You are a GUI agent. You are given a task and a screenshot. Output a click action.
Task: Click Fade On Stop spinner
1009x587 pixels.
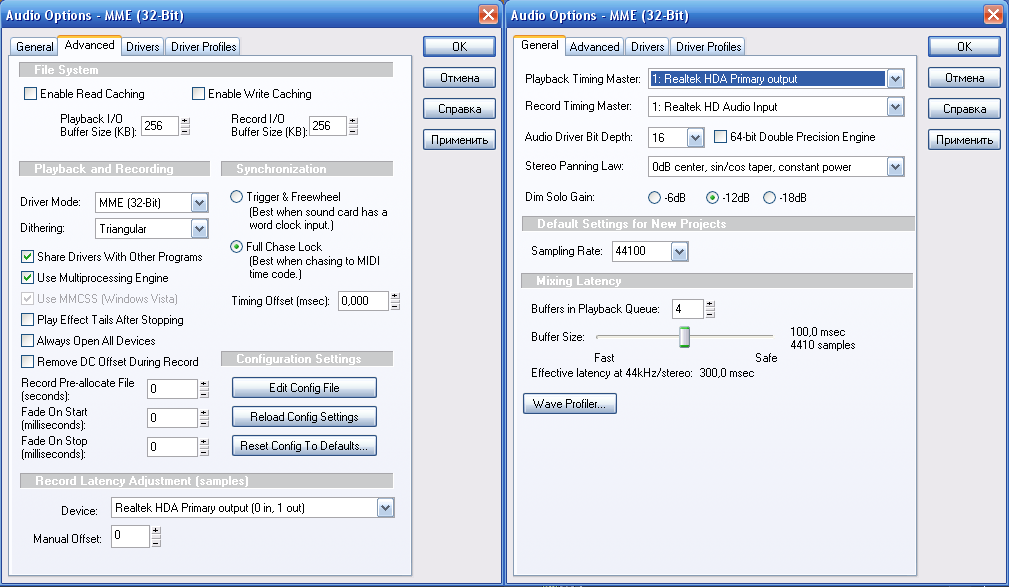click(204, 447)
